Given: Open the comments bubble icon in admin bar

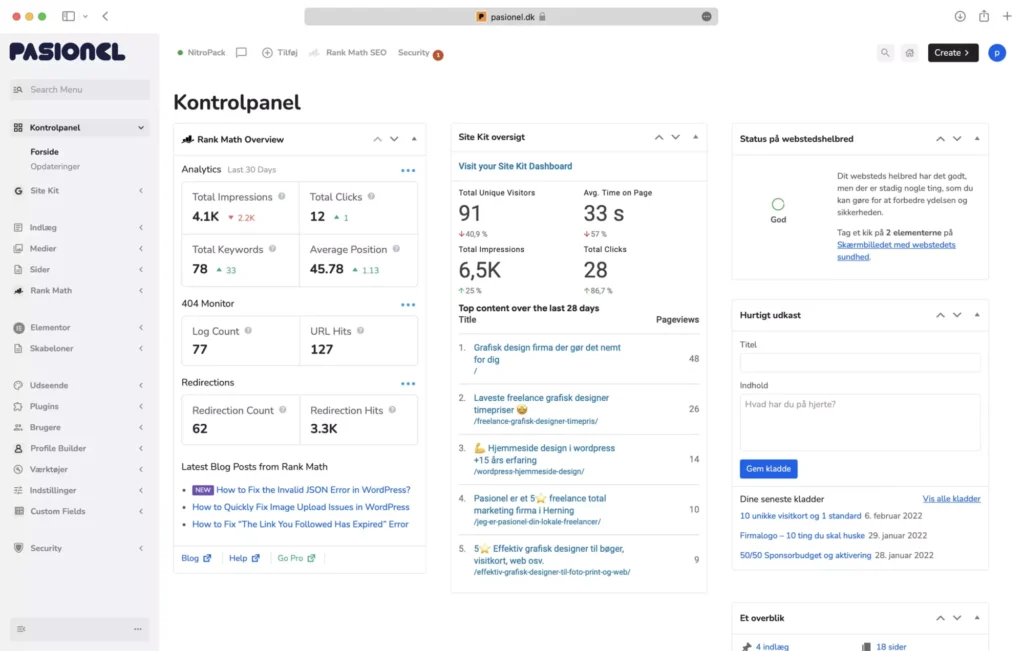Looking at the screenshot, I should [241, 53].
